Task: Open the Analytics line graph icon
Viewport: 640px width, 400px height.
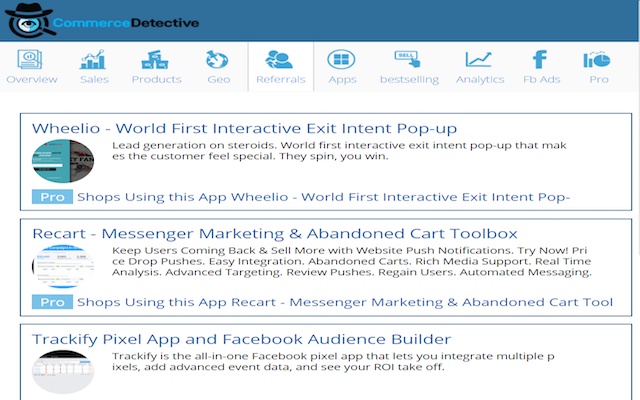Action: tap(478, 60)
